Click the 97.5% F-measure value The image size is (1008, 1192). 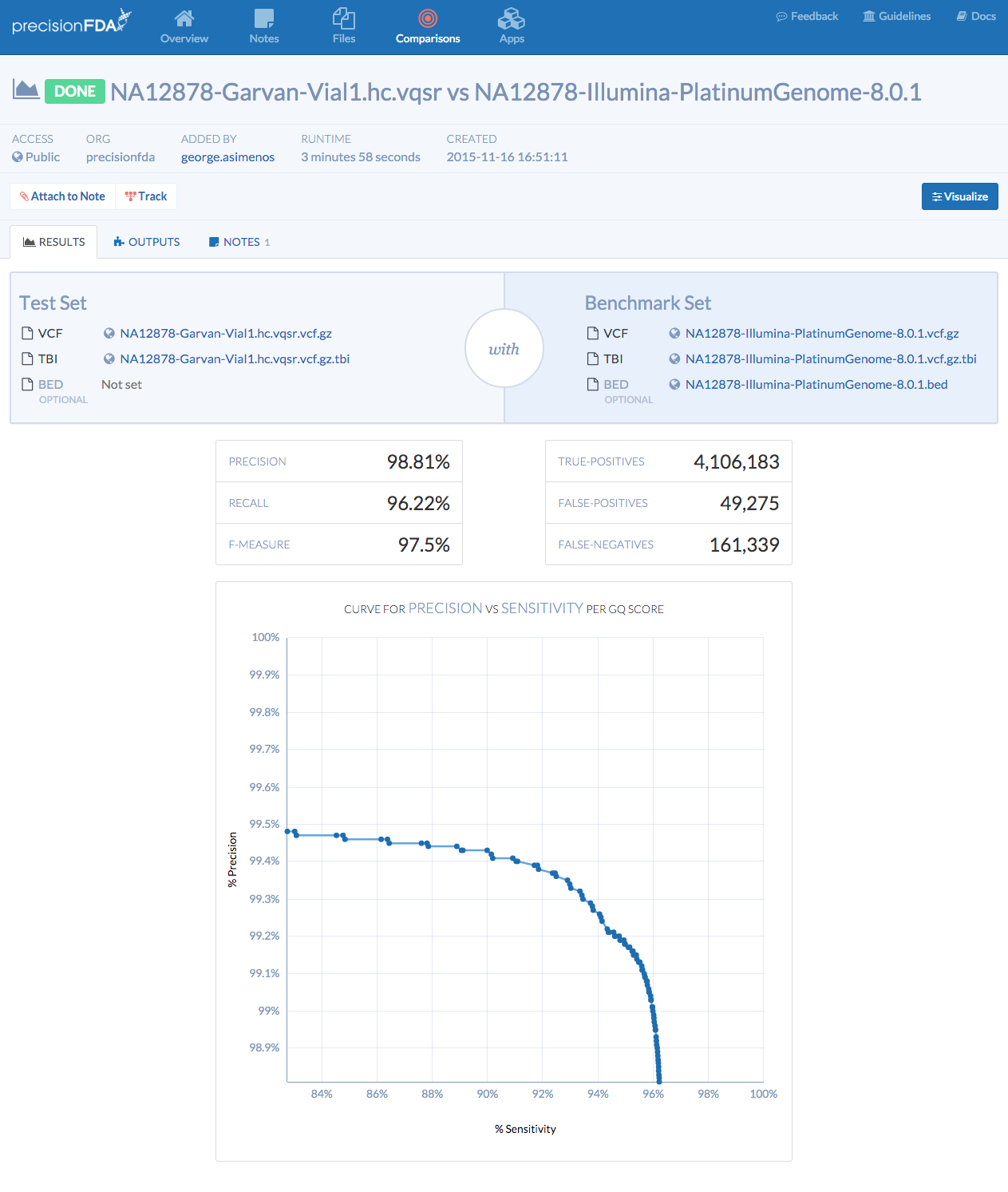pos(424,545)
